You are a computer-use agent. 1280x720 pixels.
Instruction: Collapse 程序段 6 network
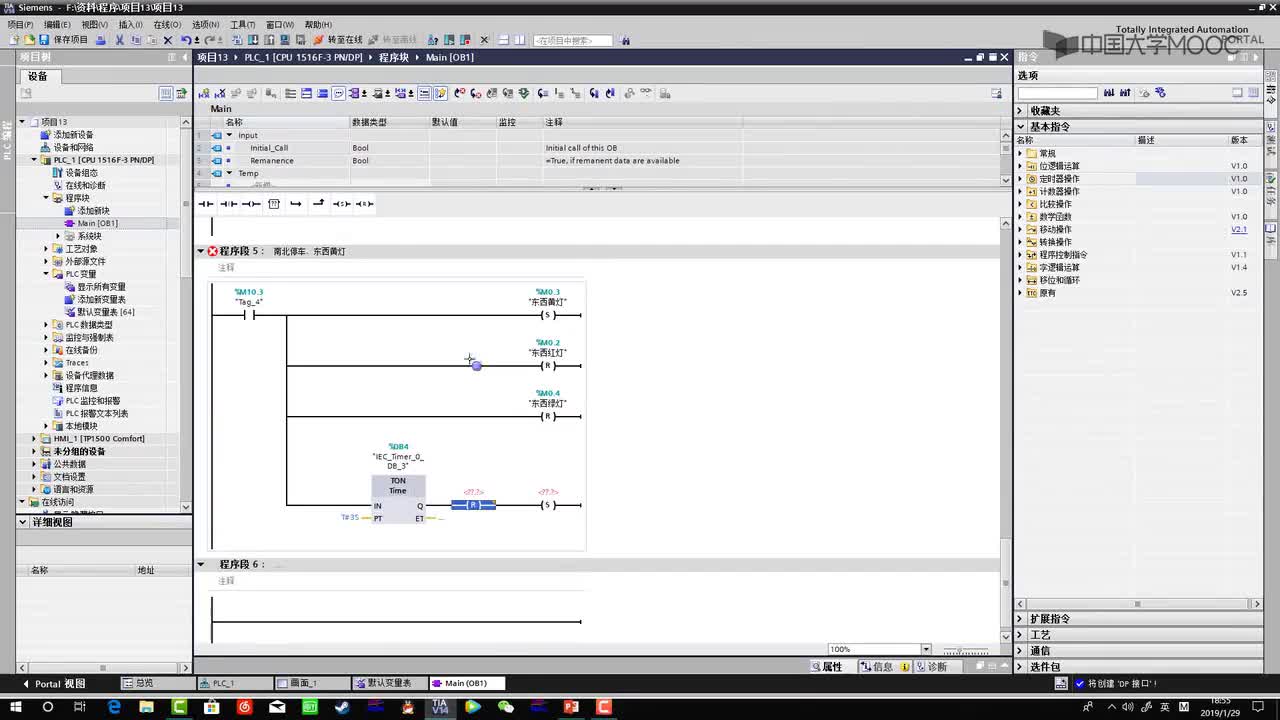pyautogui.click(x=200, y=565)
